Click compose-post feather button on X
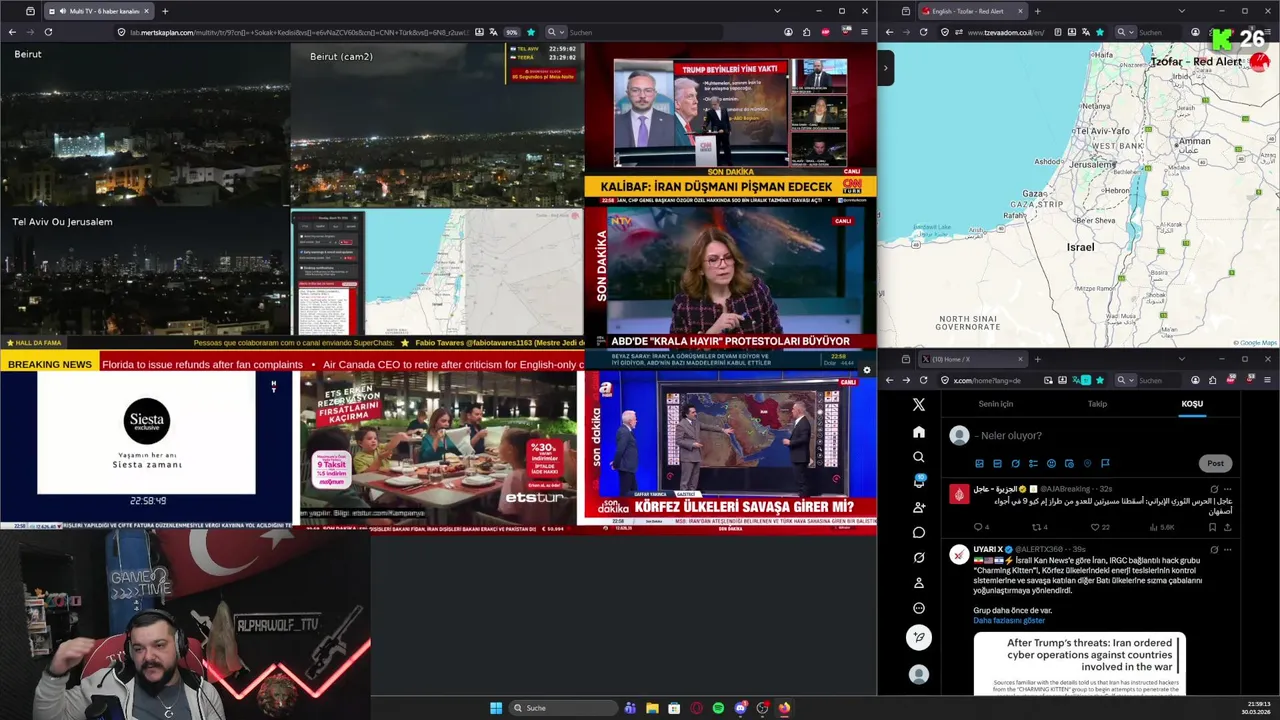The height and width of the screenshot is (720, 1280). [x=919, y=637]
